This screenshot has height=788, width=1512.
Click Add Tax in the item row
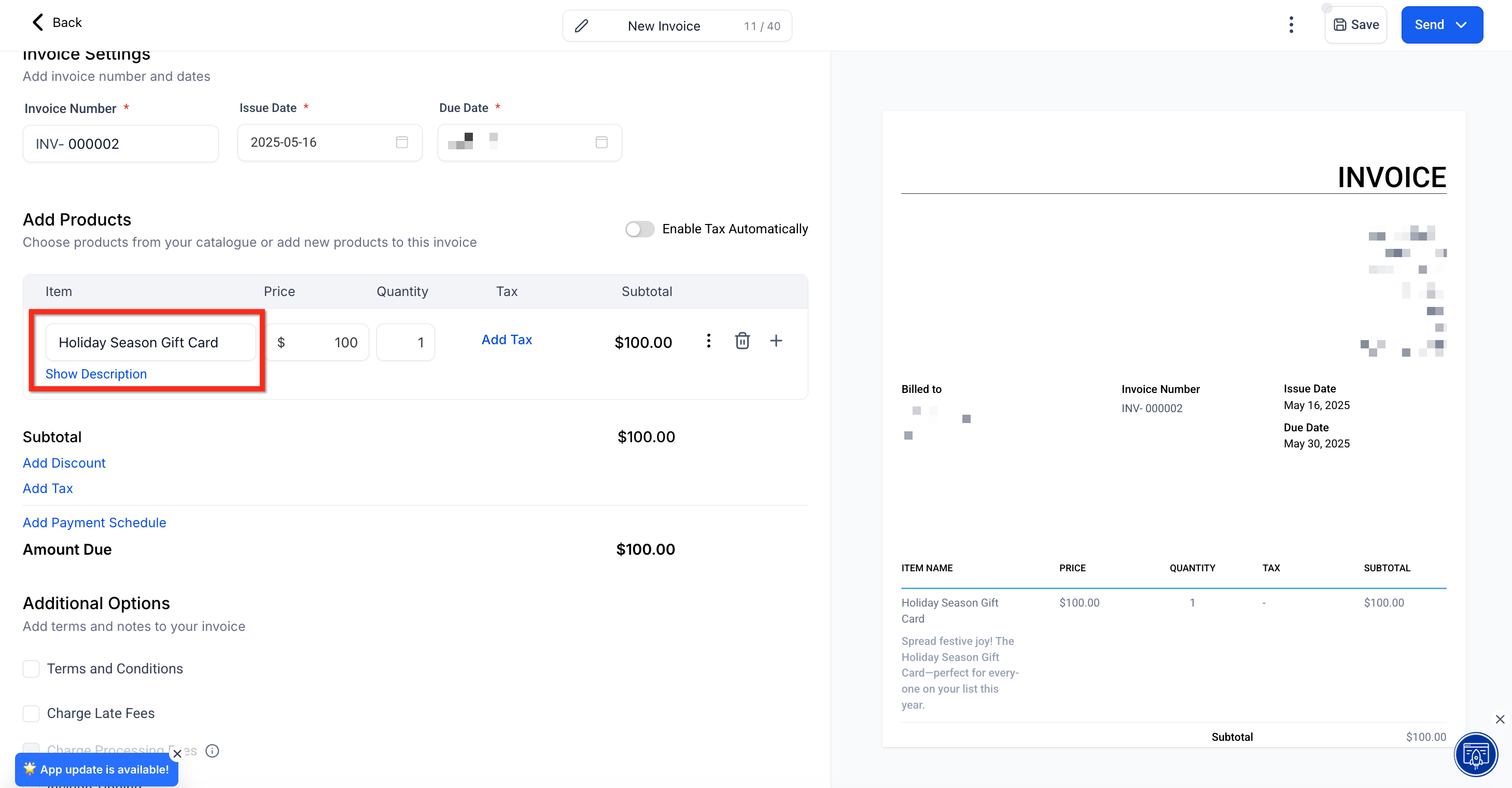point(507,340)
